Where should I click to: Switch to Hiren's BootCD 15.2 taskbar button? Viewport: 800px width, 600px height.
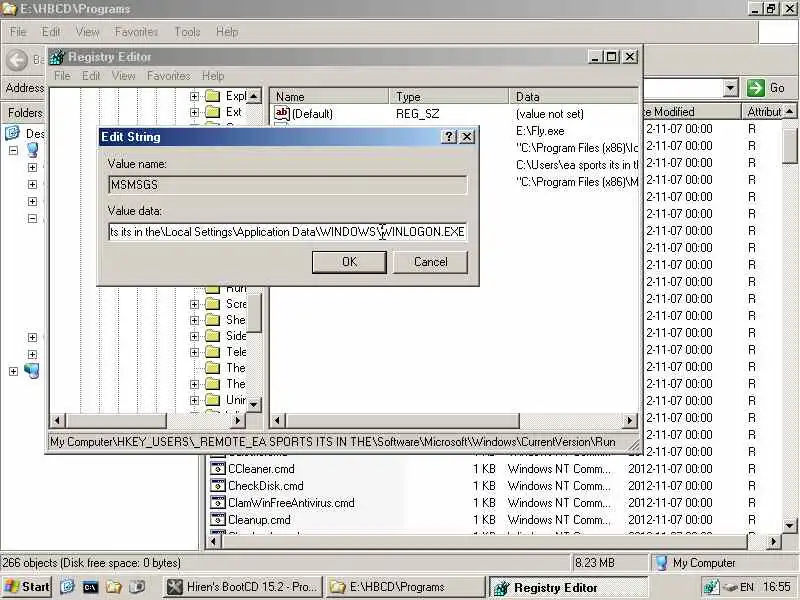point(244,587)
